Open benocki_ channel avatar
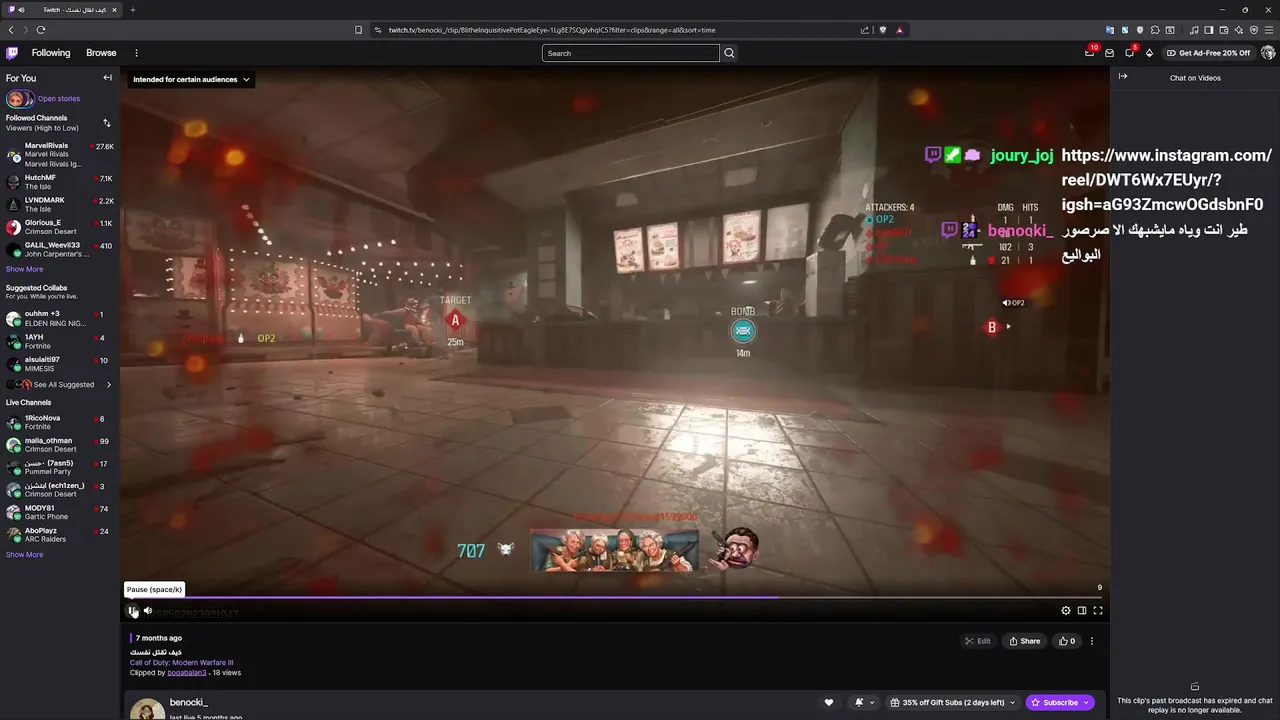Screen dimensions: 1280x720 147,709
